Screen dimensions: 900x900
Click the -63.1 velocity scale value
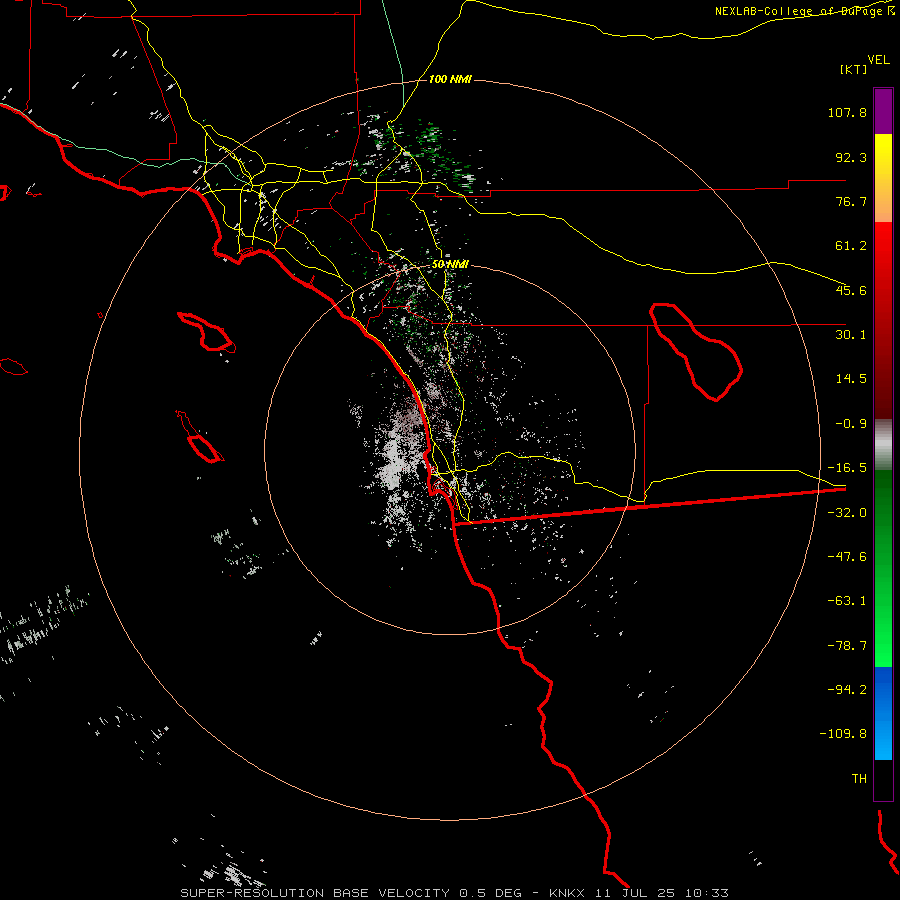(x=847, y=601)
